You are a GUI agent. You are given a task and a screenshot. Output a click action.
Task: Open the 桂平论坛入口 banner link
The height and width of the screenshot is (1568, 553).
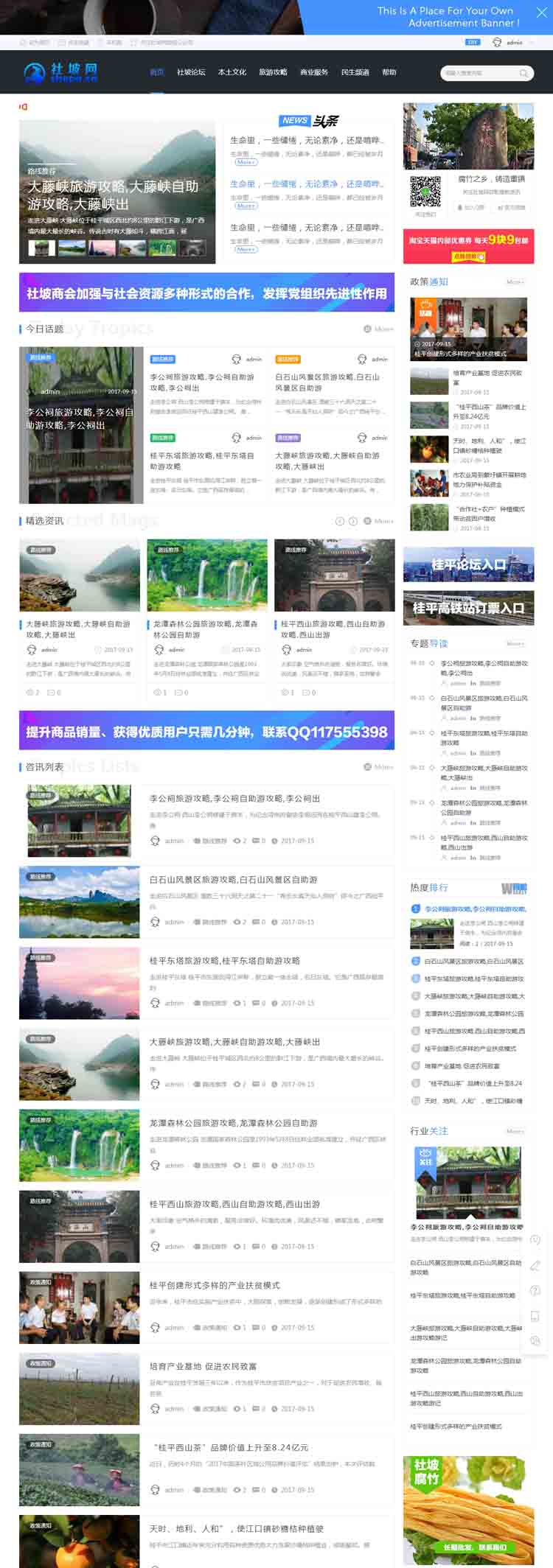coord(468,564)
